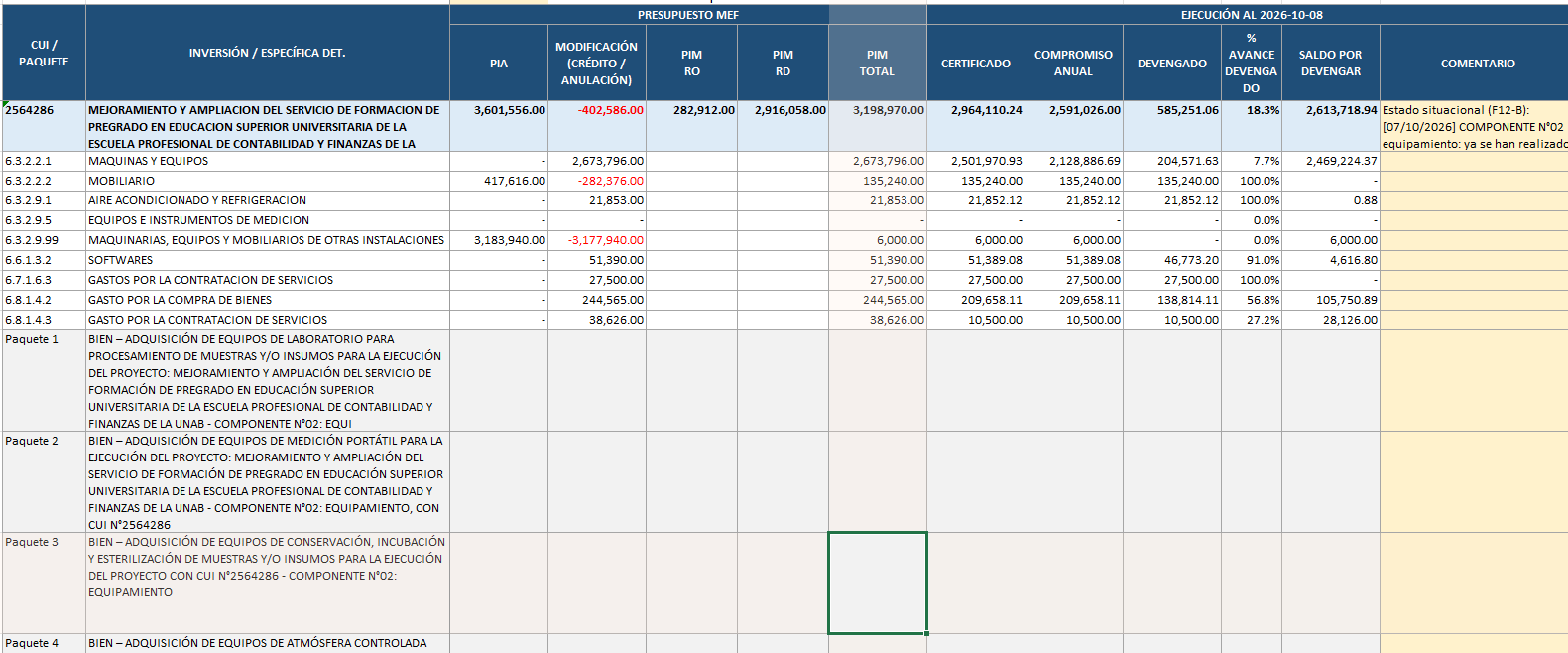The width and height of the screenshot is (1568, 653).
Task: Click the devengado value 585,251.06
Action: [x=1172, y=126]
